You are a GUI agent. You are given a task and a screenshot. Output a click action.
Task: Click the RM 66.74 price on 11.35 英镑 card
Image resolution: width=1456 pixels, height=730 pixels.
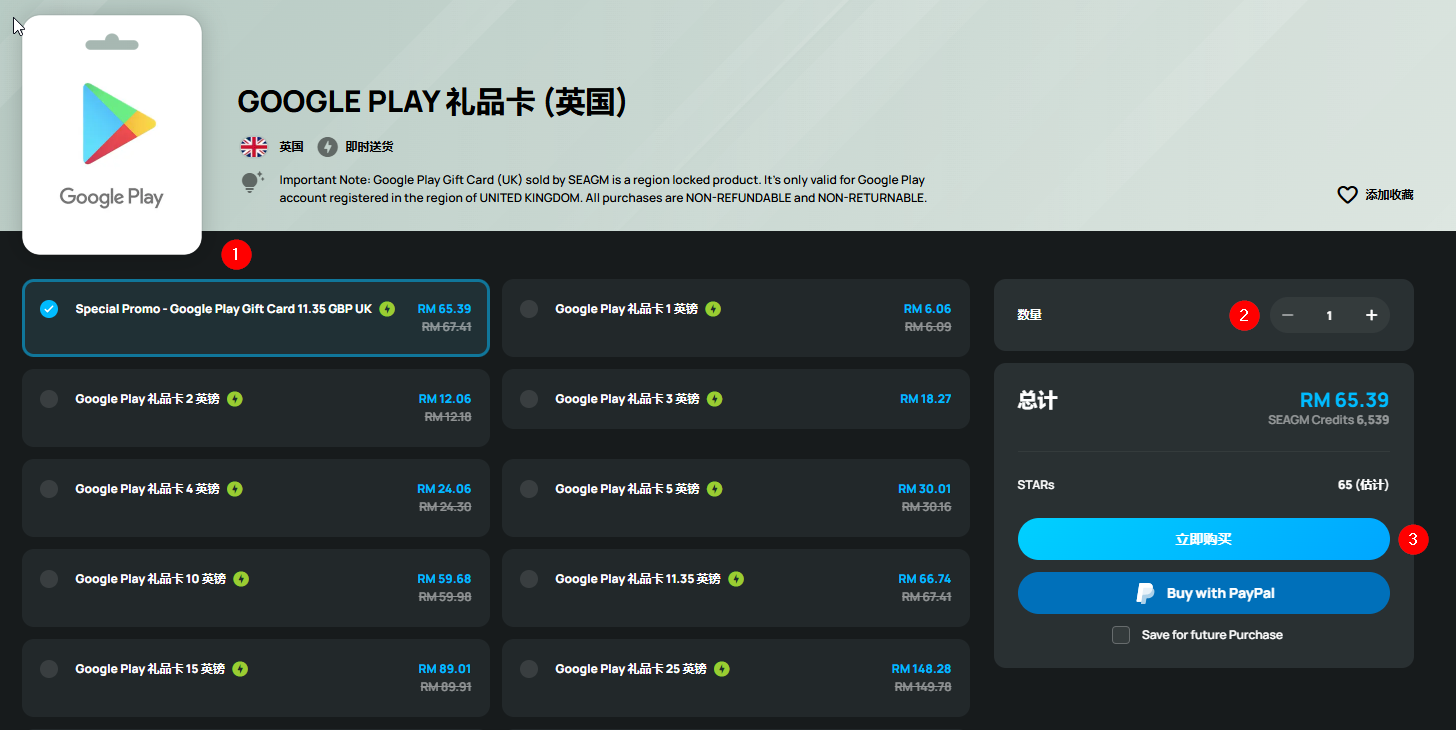click(x=925, y=579)
